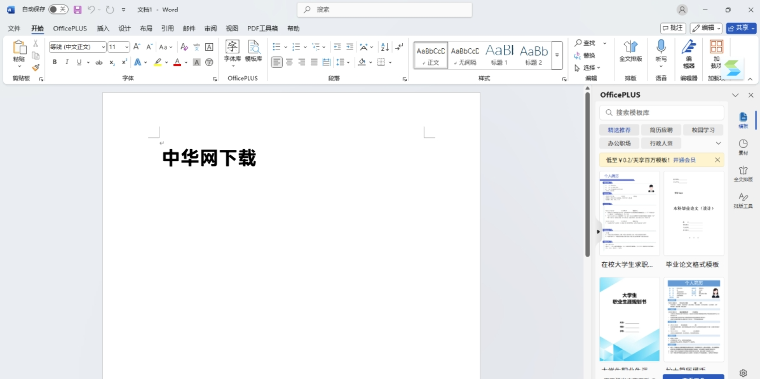Click the Save icon in title bar
760x379 pixels.
pyautogui.click(x=78, y=9)
